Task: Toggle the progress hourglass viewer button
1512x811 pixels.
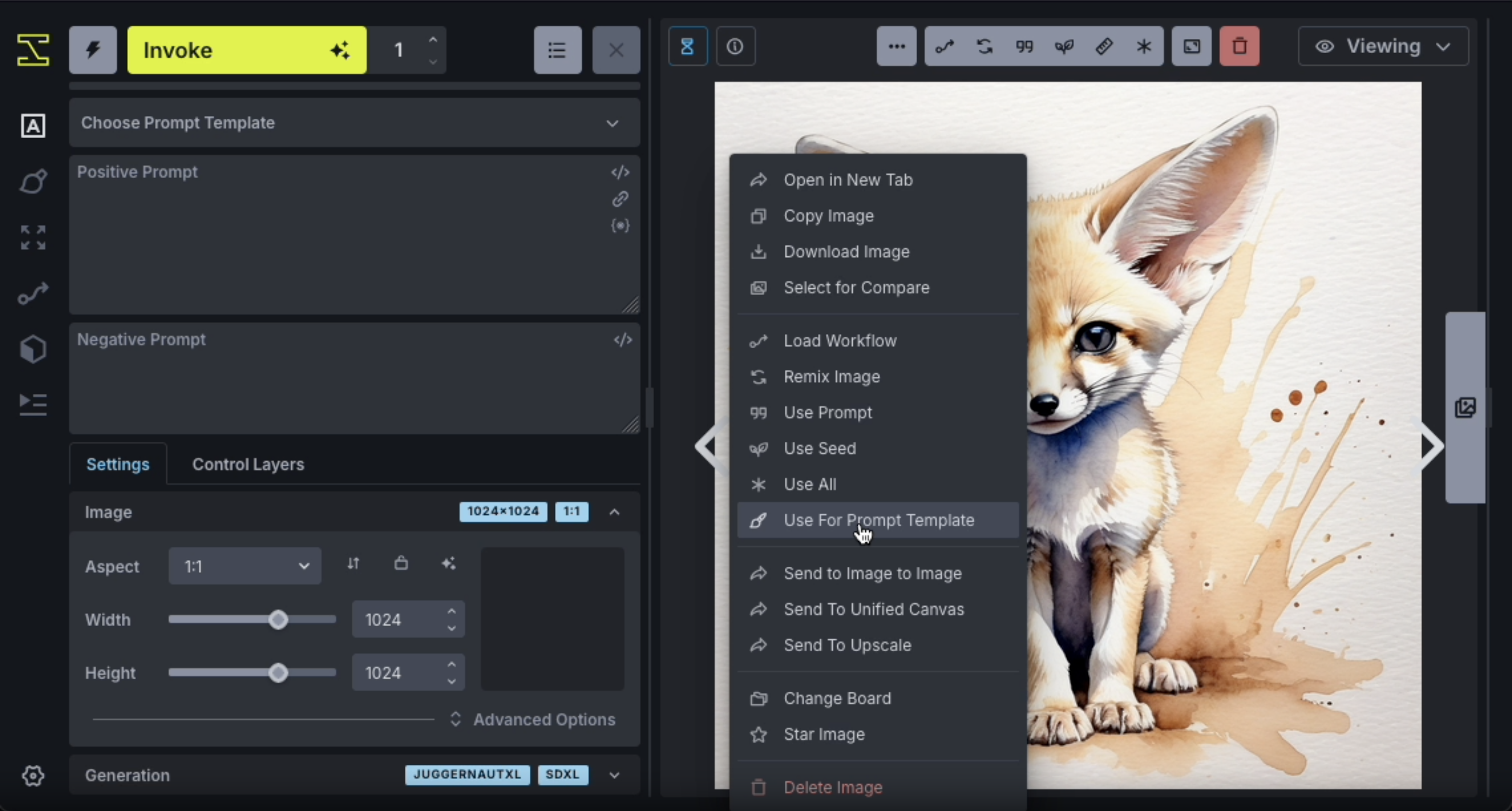Action: (x=687, y=46)
